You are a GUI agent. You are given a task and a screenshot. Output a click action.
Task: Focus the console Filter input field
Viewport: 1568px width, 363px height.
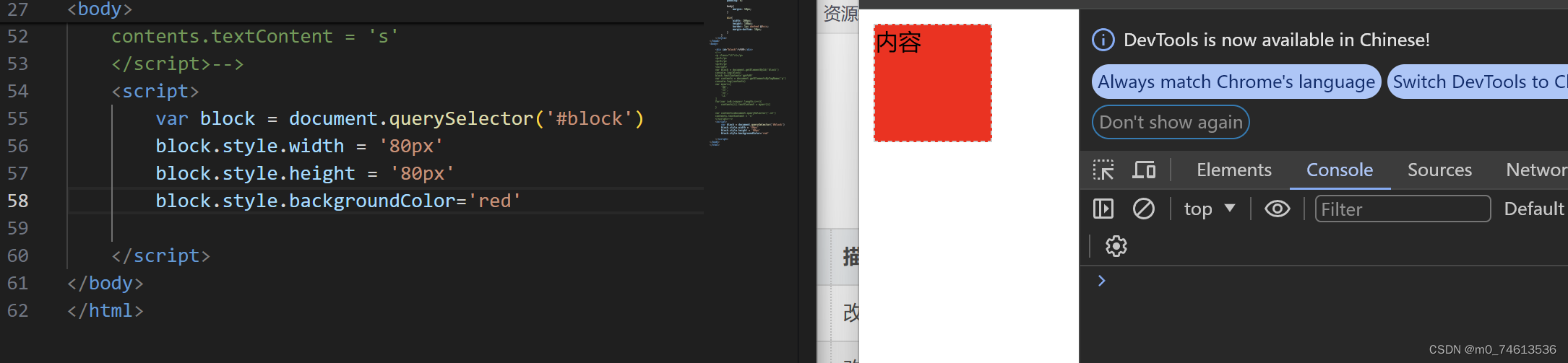point(1403,209)
